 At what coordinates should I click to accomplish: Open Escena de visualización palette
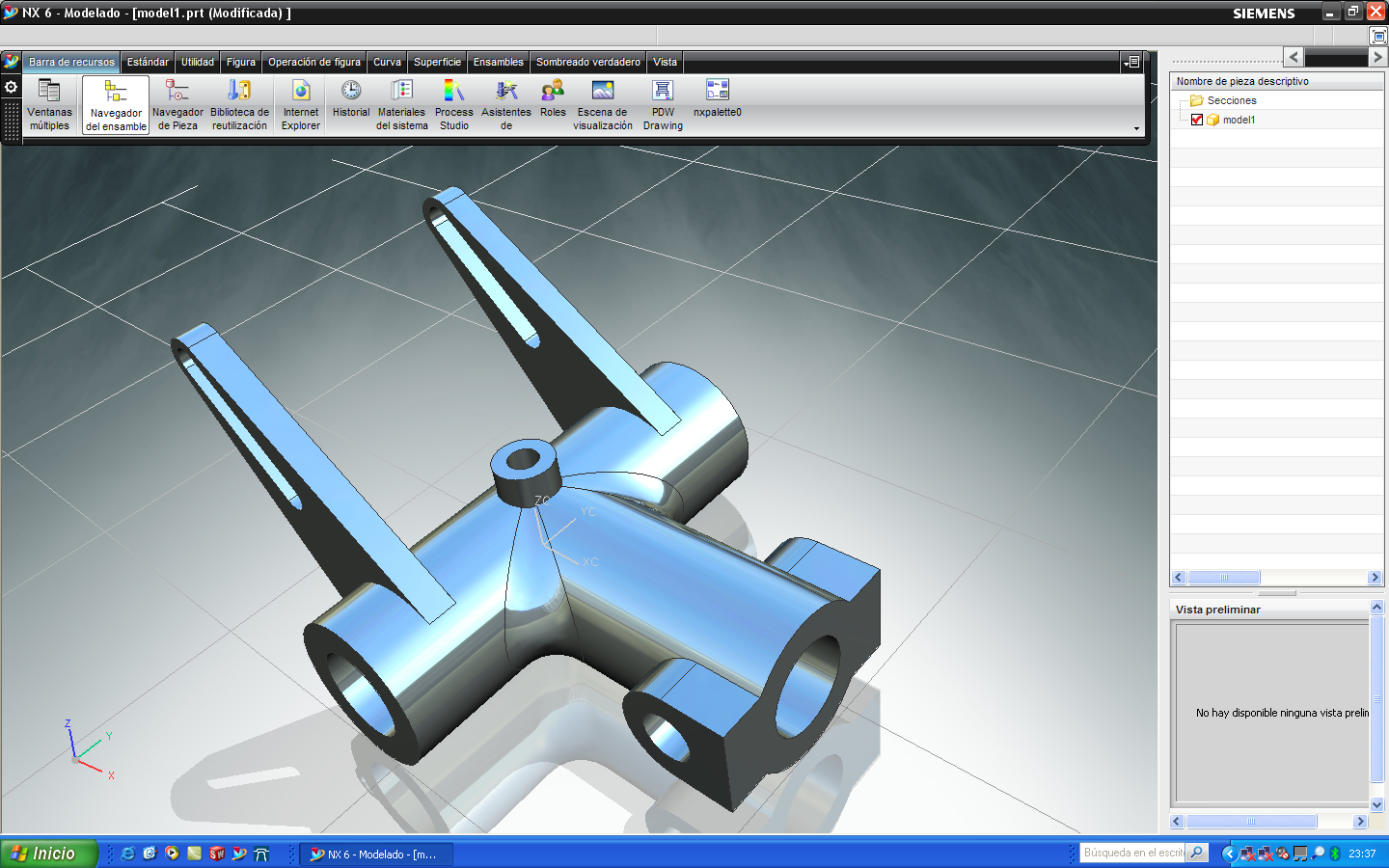point(603,104)
